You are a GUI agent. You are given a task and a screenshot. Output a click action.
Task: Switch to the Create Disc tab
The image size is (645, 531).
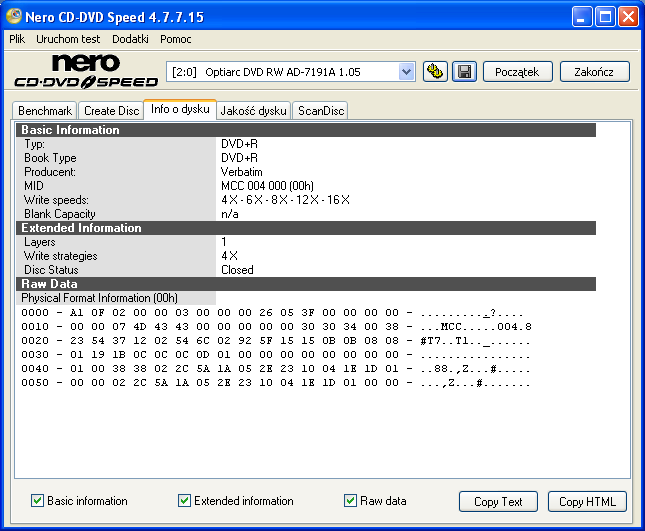pos(111,111)
